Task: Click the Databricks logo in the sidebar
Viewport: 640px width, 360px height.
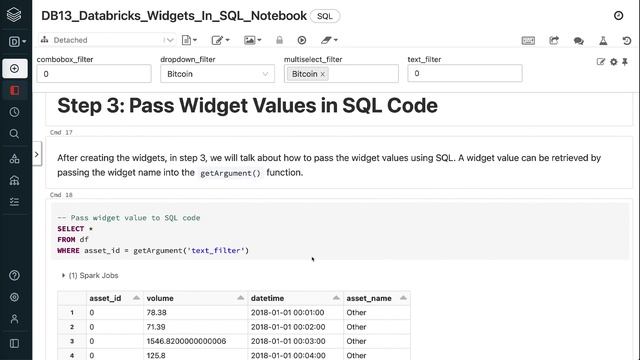Action: [x=14, y=15]
